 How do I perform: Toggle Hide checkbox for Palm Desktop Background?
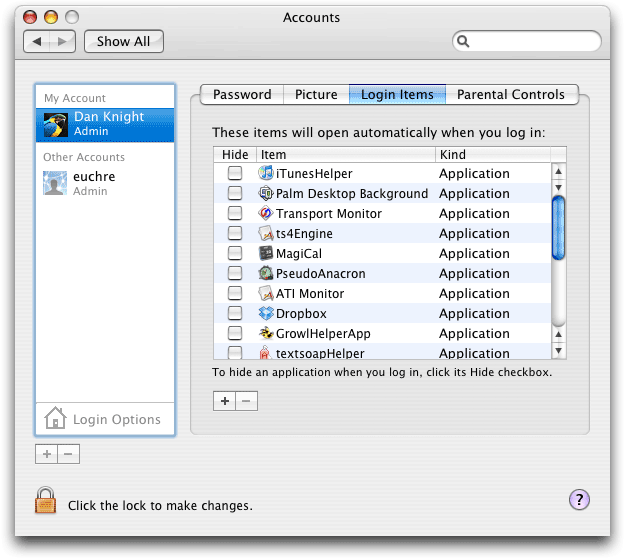tap(235, 193)
